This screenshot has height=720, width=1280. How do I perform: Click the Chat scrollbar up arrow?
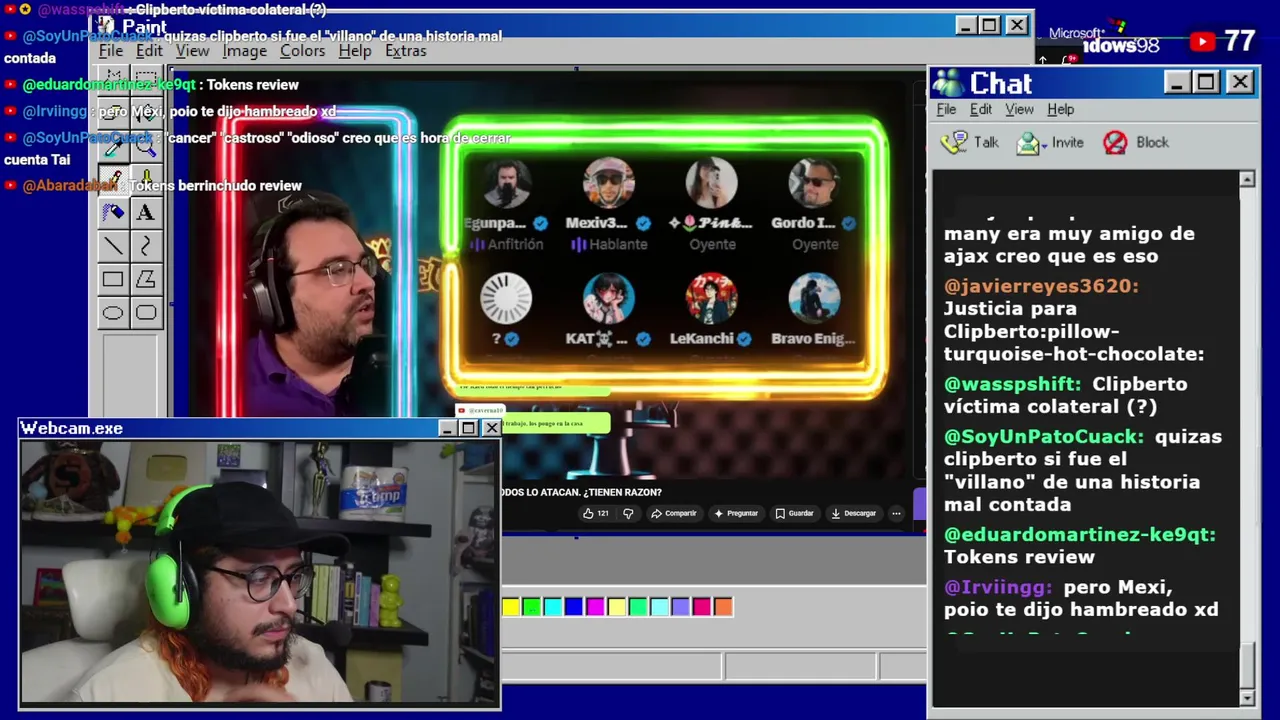[x=1247, y=179]
